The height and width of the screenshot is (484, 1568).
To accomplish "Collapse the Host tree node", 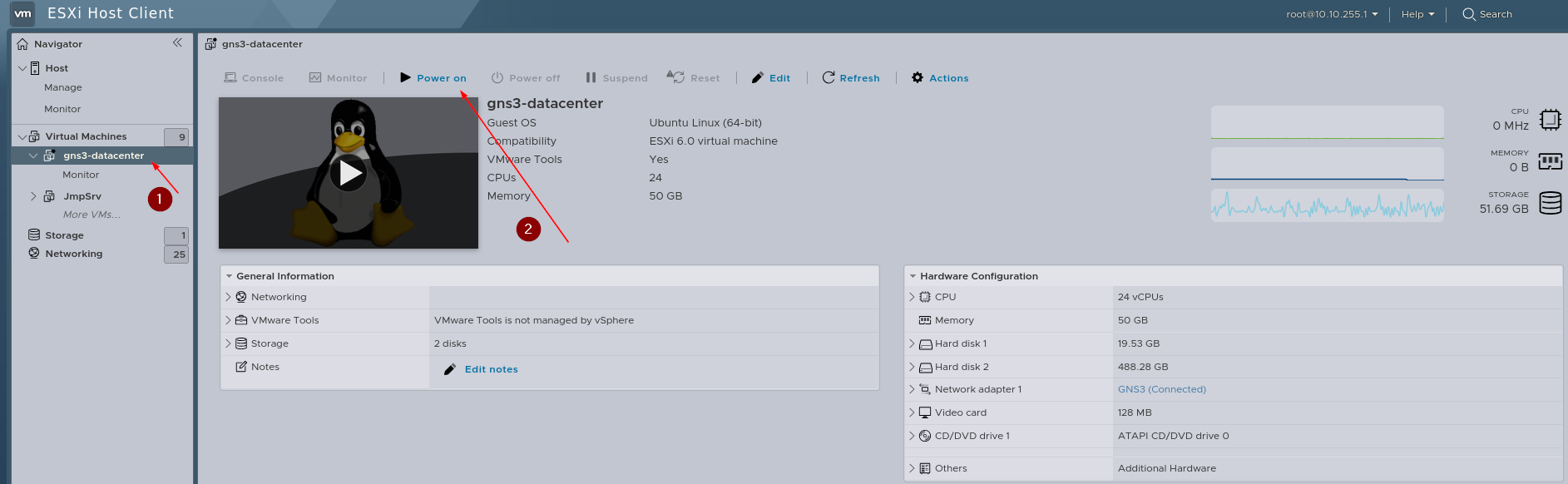I will click(x=22, y=68).
